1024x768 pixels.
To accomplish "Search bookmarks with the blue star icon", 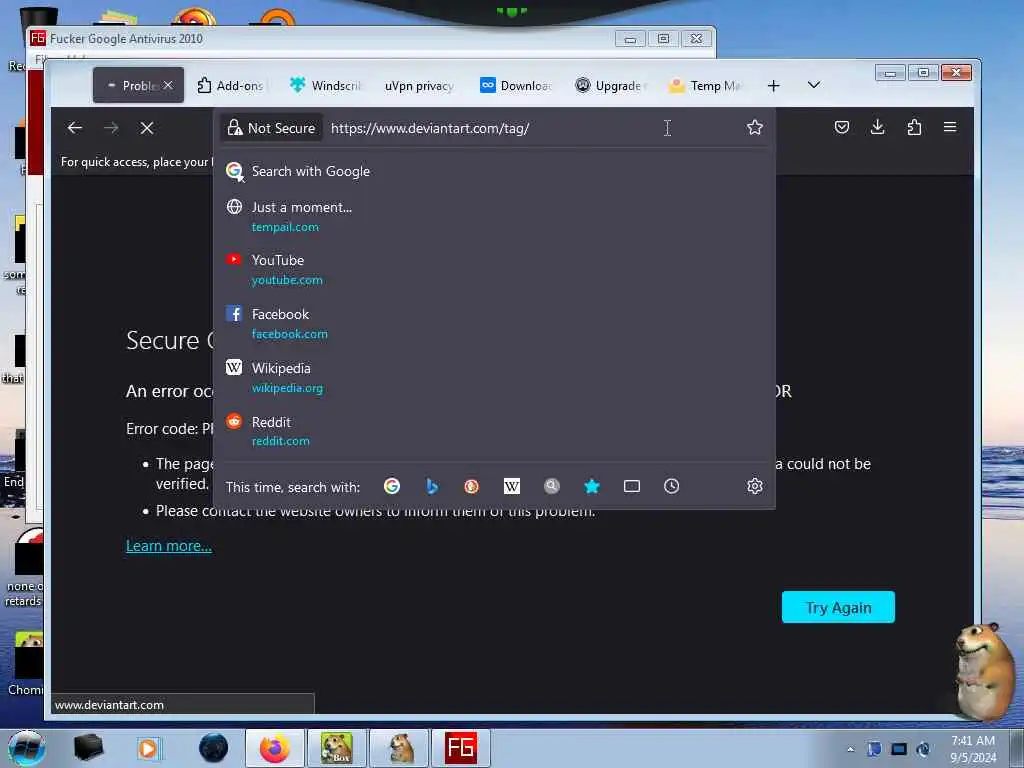I will point(592,487).
